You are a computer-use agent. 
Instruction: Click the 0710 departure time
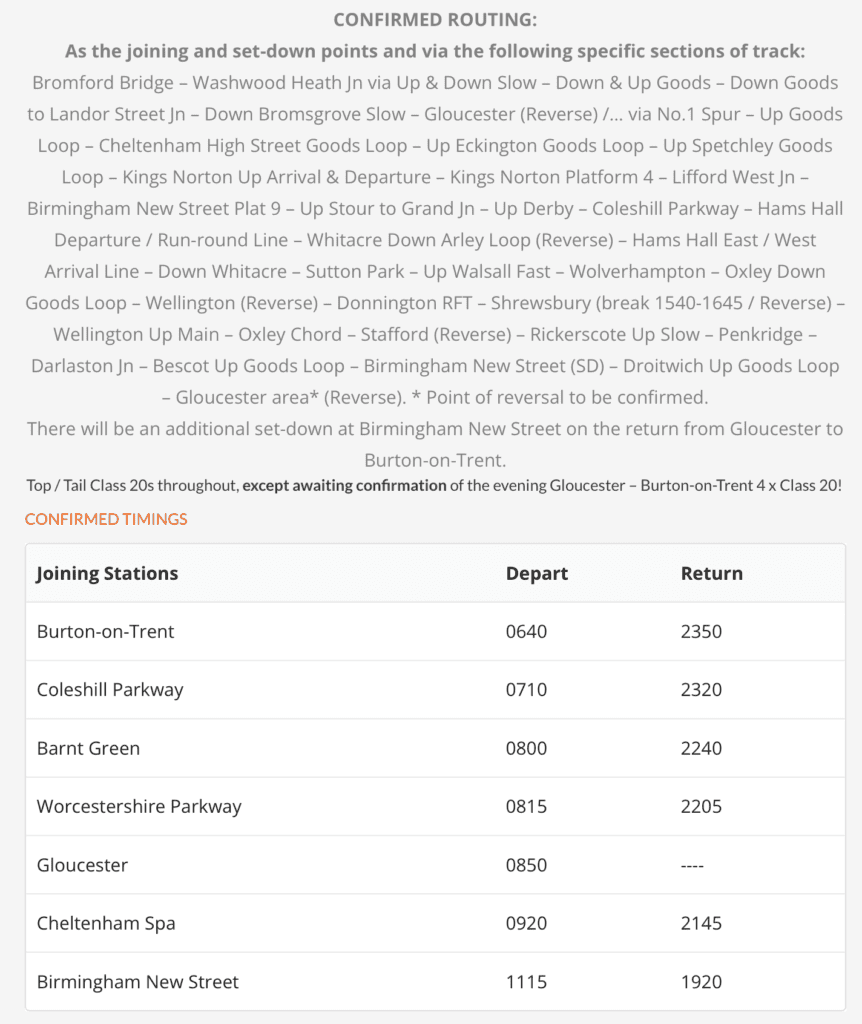(527, 689)
